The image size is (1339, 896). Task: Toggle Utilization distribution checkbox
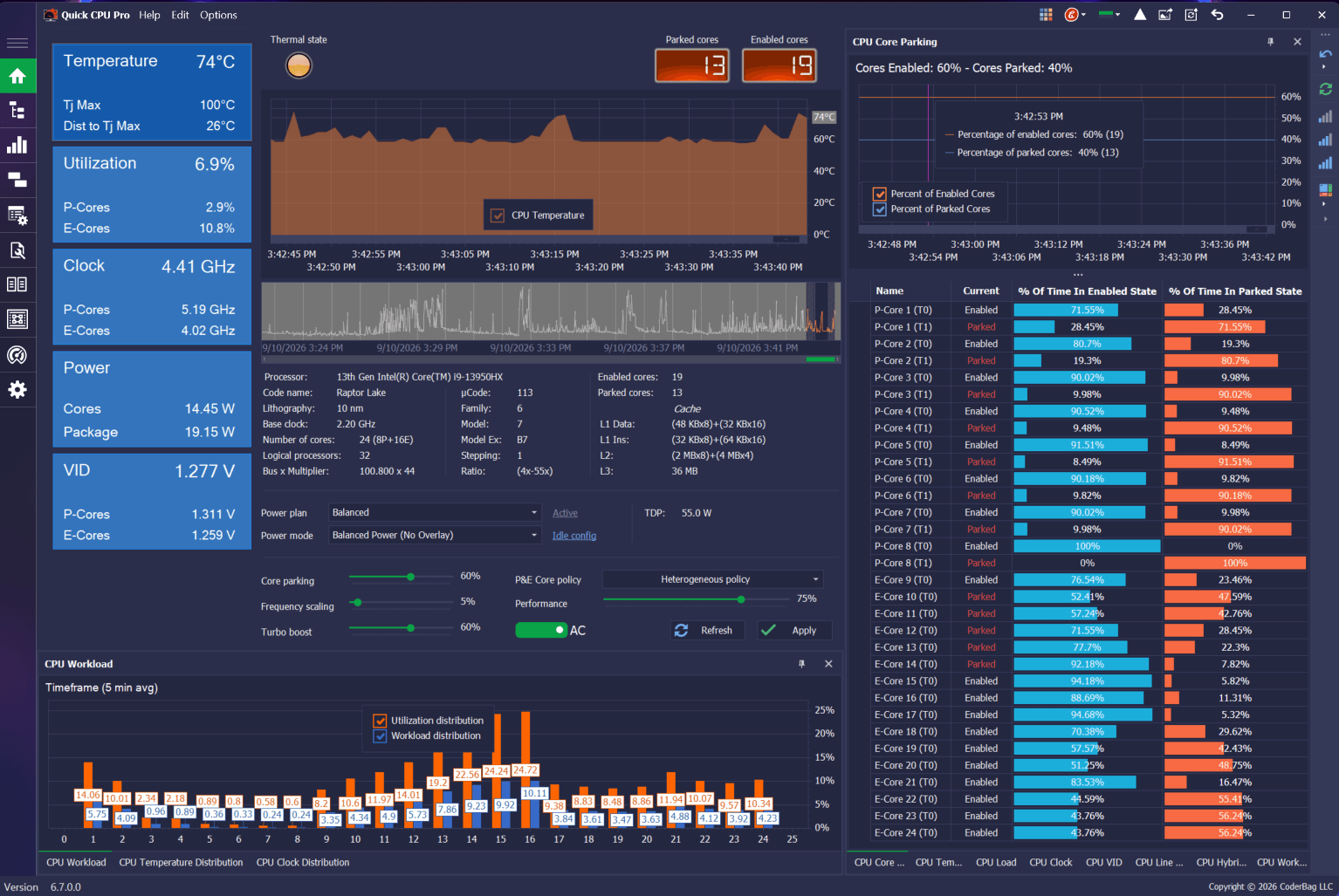coord(380,721)
